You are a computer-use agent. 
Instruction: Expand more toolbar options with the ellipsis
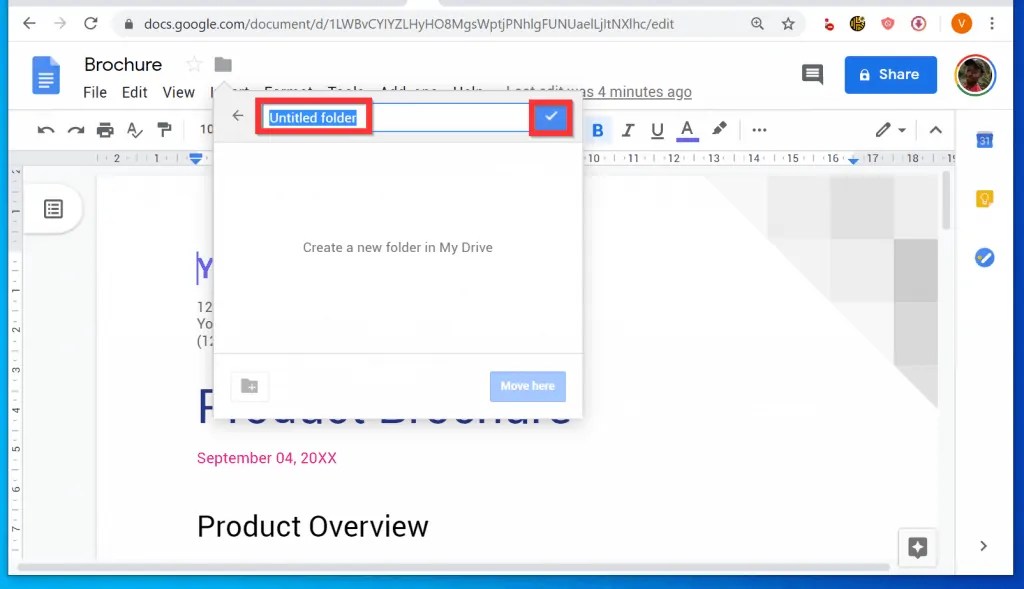(x=760, y=130)
